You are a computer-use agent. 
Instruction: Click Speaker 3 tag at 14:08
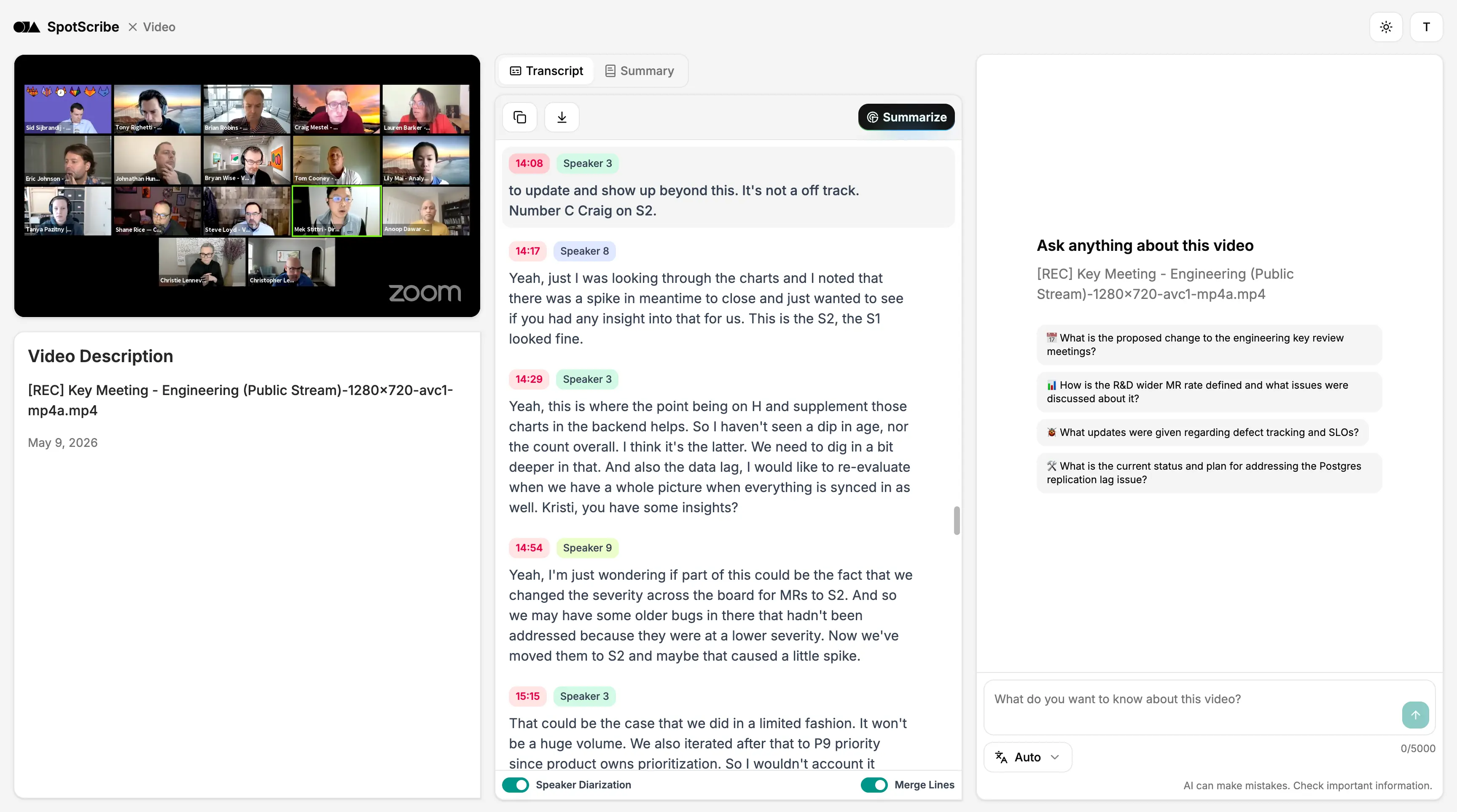tap(587, 164)
